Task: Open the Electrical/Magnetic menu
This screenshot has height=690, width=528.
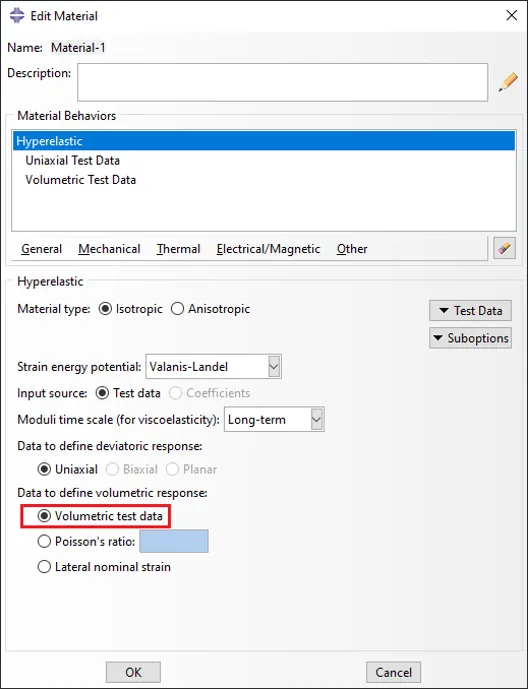Action: pyautogui.click(x=268, y=249)
